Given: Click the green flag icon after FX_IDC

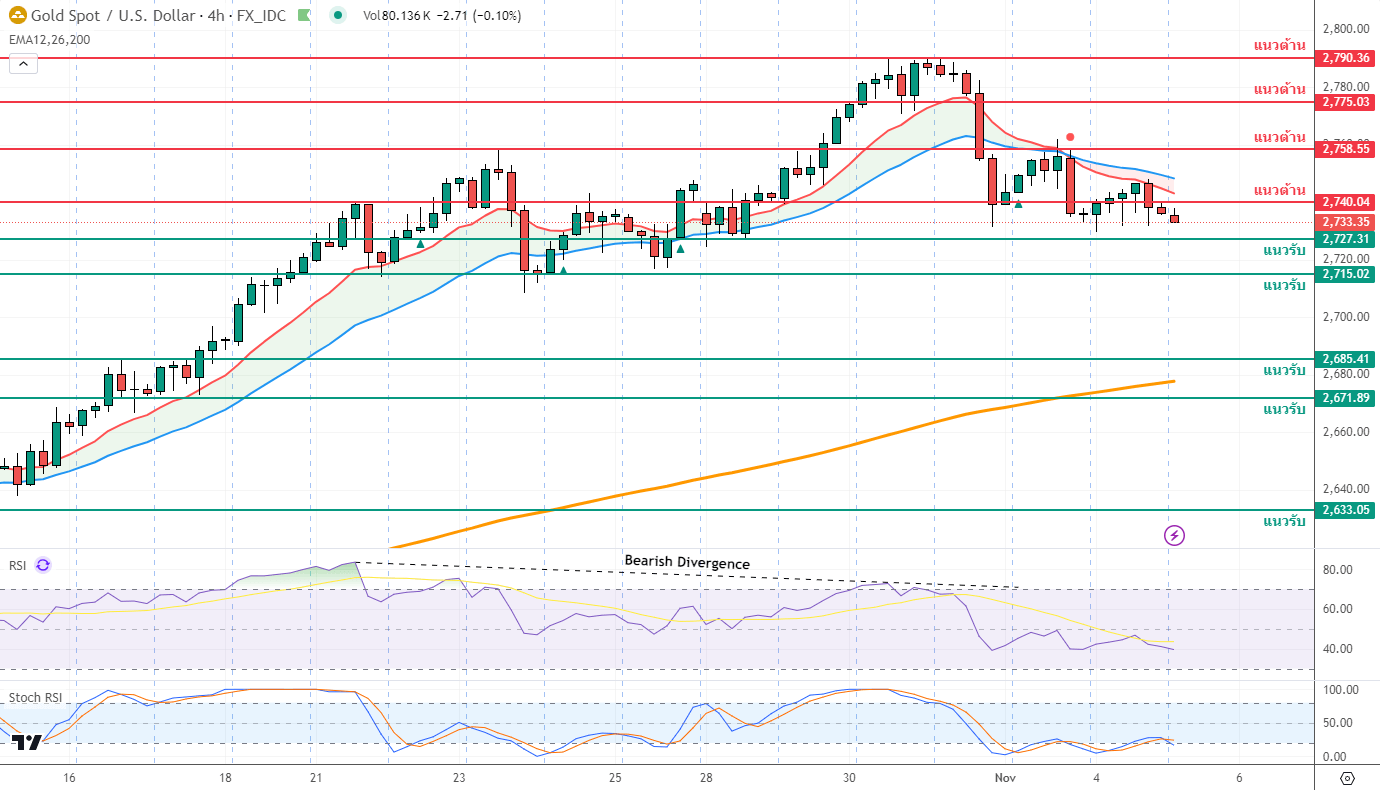Looking at the screenshot, I should [x=304, y=15].
